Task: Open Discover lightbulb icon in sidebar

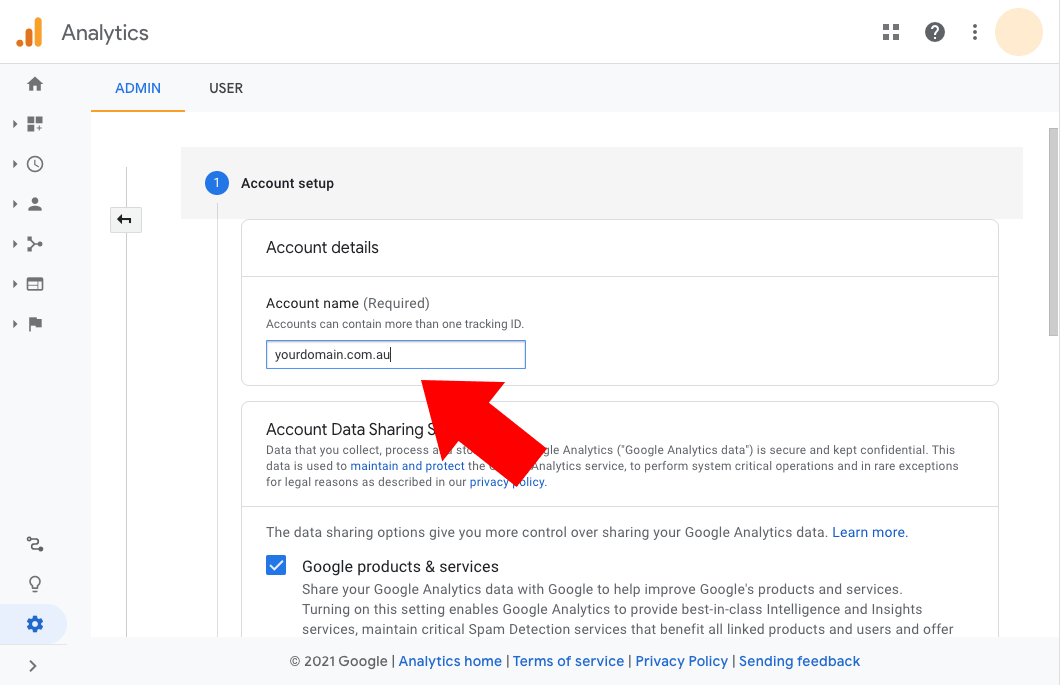Action: tap(35, 584)
